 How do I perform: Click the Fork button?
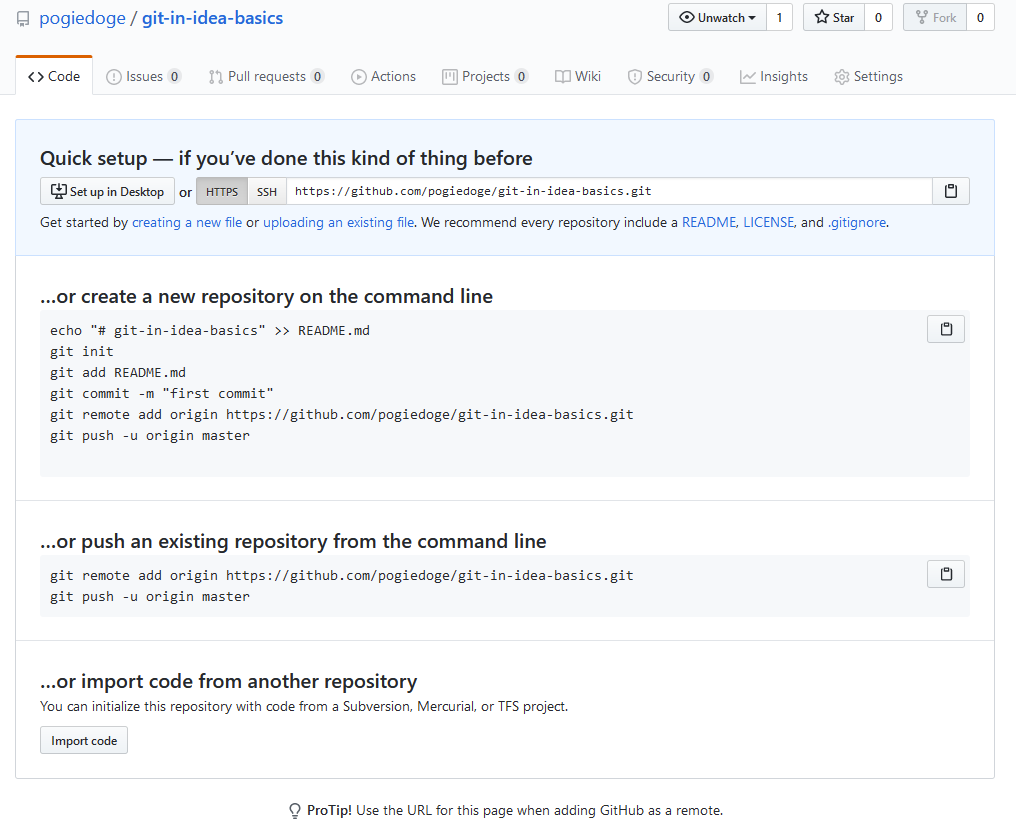(x=935, y=17)
